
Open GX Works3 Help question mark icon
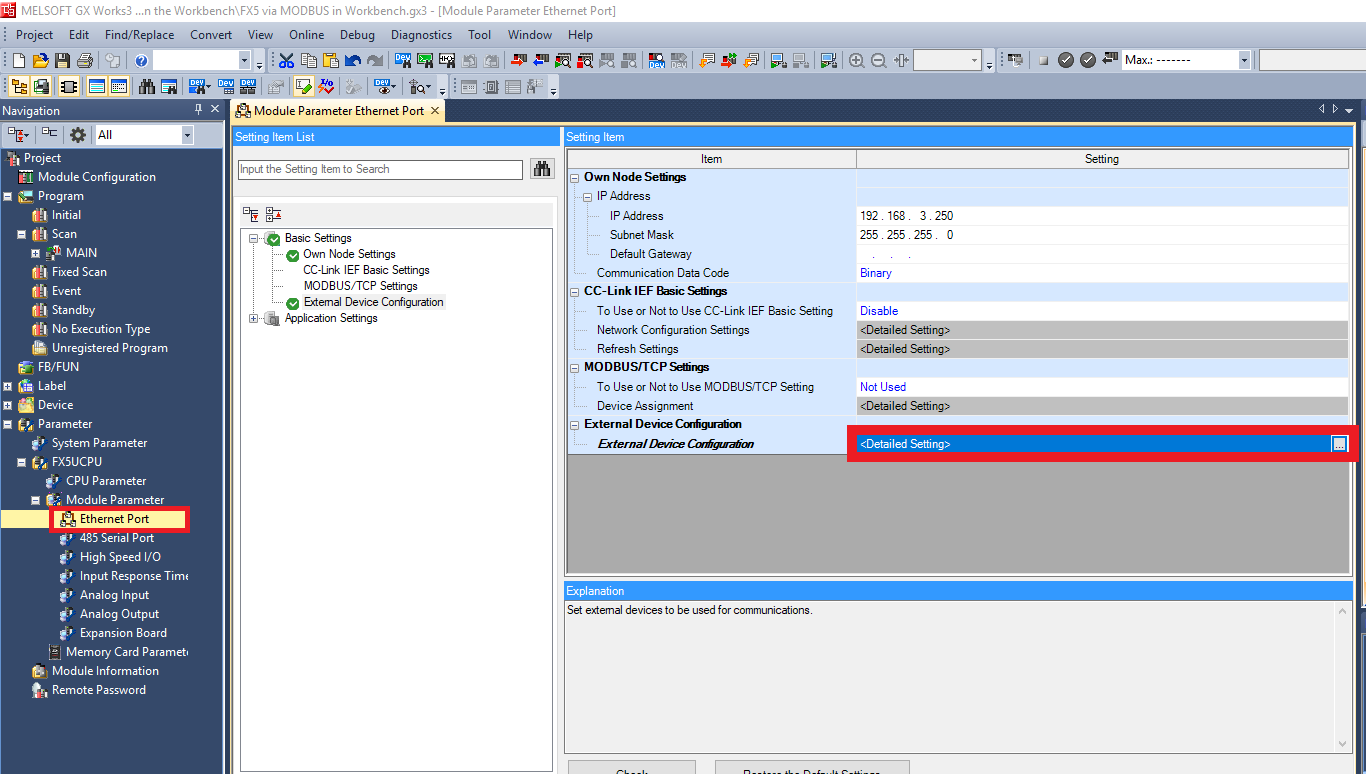click(x=141, y=60)
